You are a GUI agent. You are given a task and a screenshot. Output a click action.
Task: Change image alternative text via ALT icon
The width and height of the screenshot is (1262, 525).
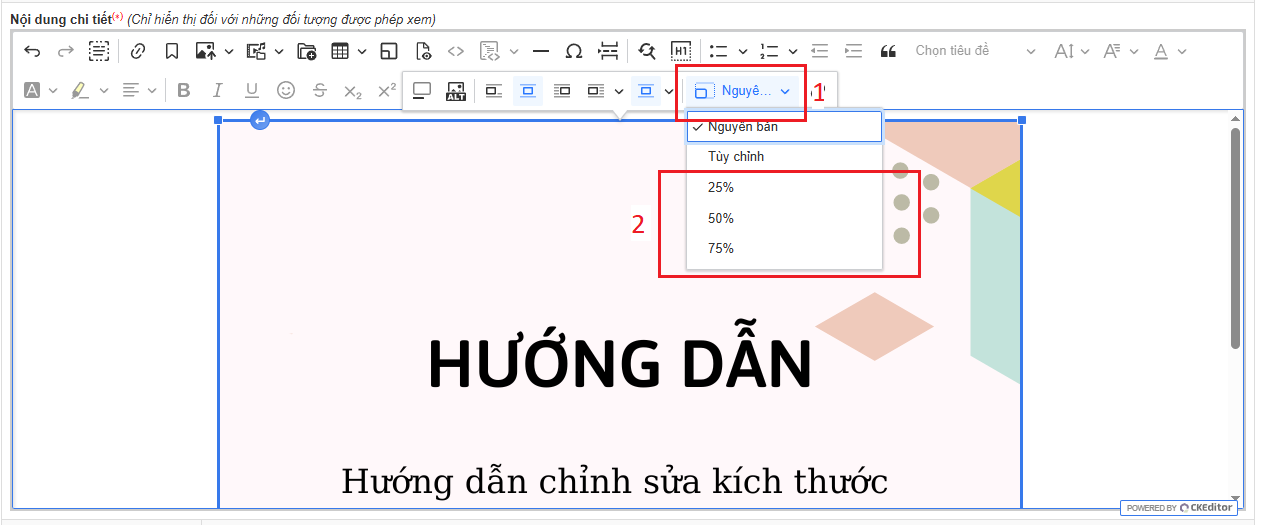[x=456, y=91]
